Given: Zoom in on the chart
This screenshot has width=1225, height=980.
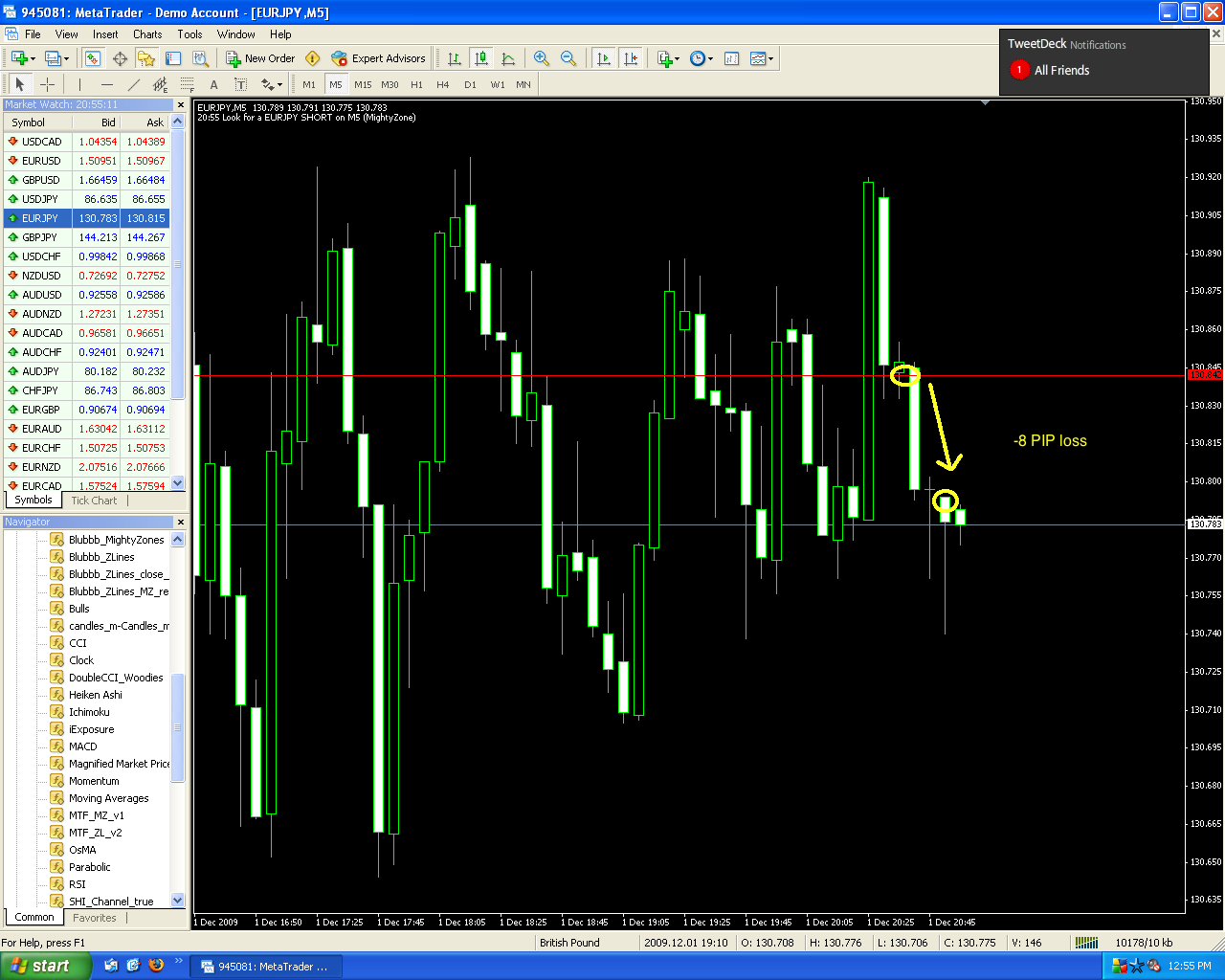Looking at the screenshot, I should pos(542,58).
